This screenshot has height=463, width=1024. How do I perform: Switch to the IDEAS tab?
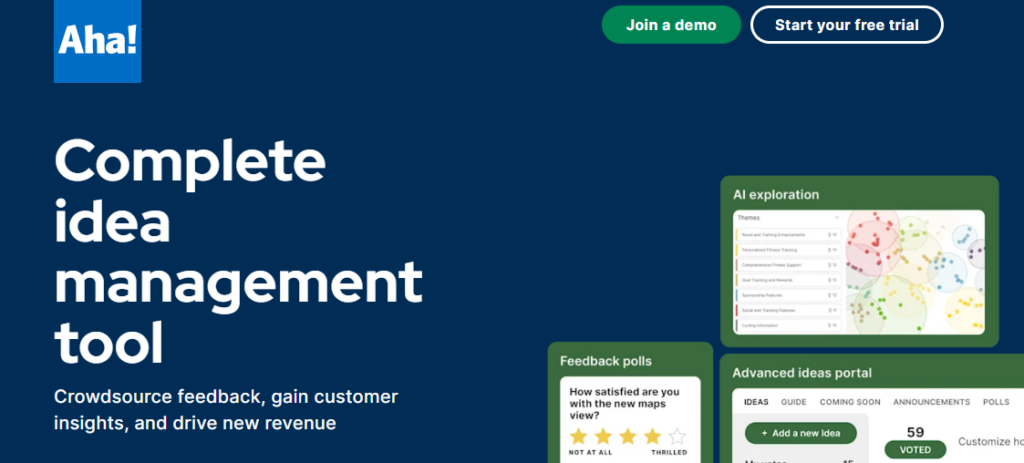pyautogui.click(x=756, y=402)
